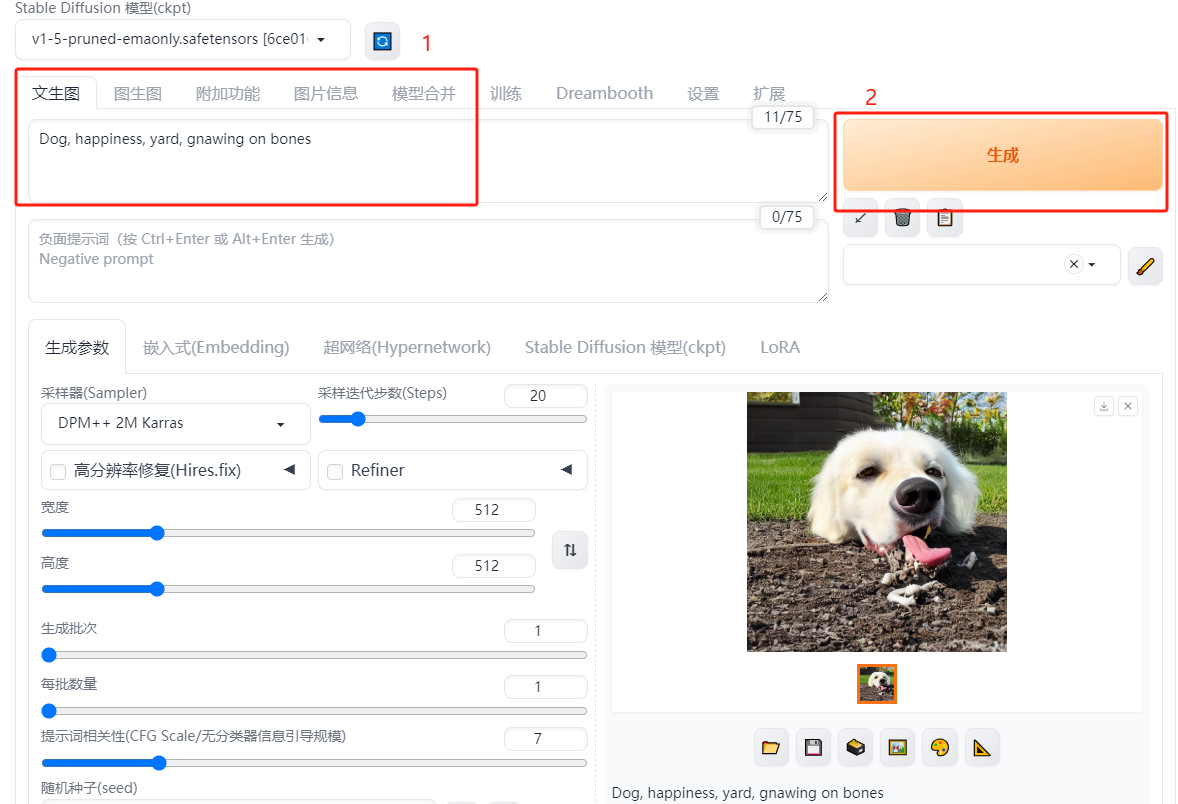Clear the selected styles with X
1178x804 pixels.
pos(1074,264)
